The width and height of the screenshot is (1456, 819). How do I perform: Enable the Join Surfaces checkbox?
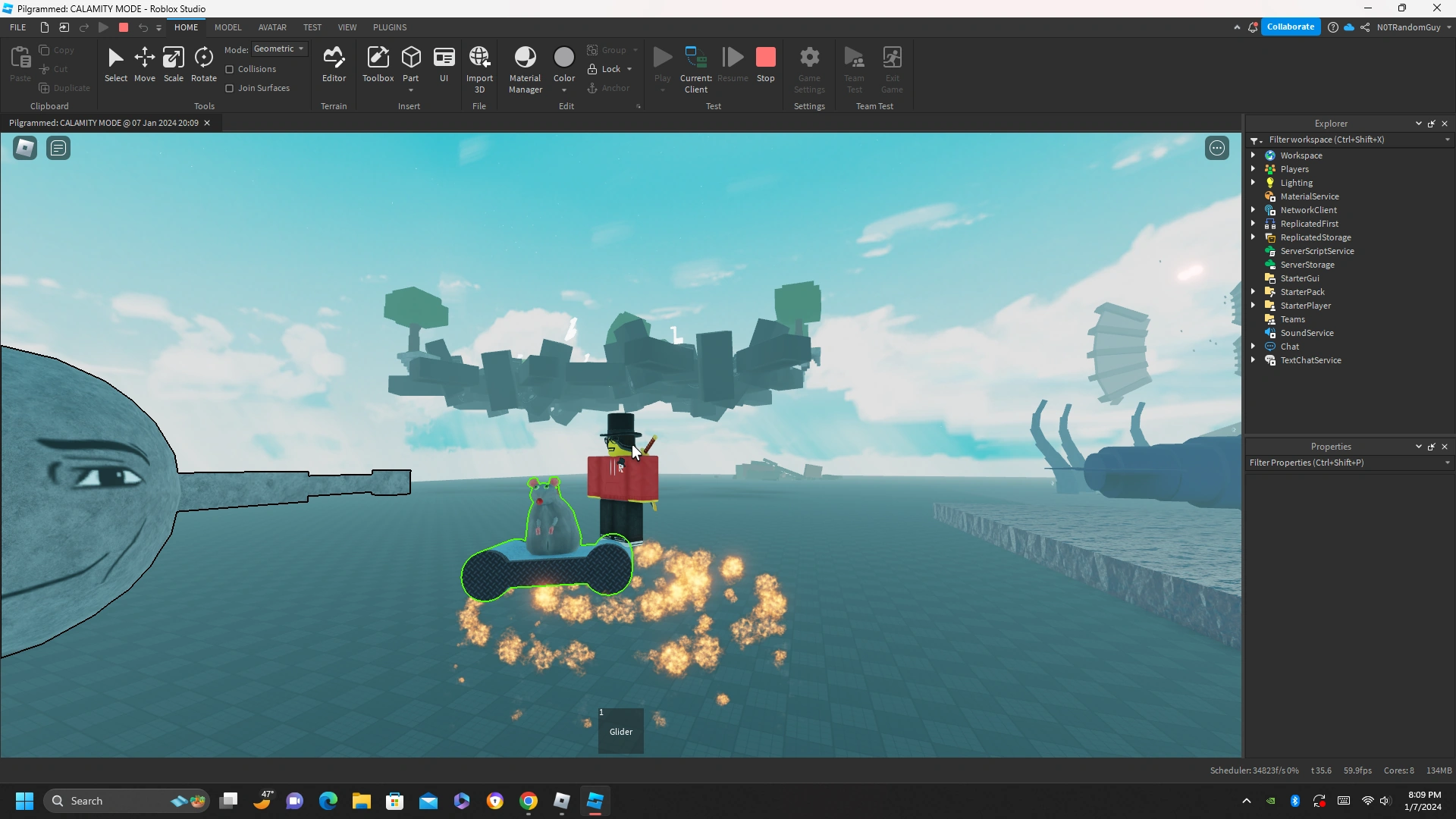pos(230,88)
